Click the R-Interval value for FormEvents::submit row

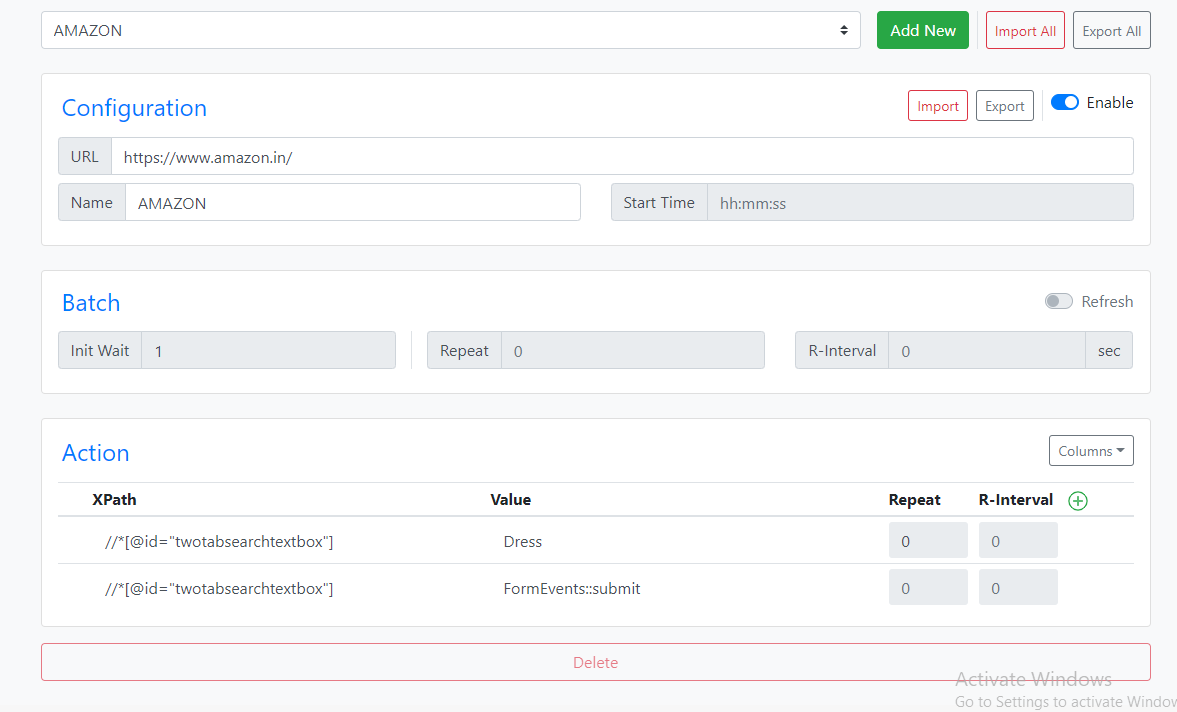[1018, 587]
